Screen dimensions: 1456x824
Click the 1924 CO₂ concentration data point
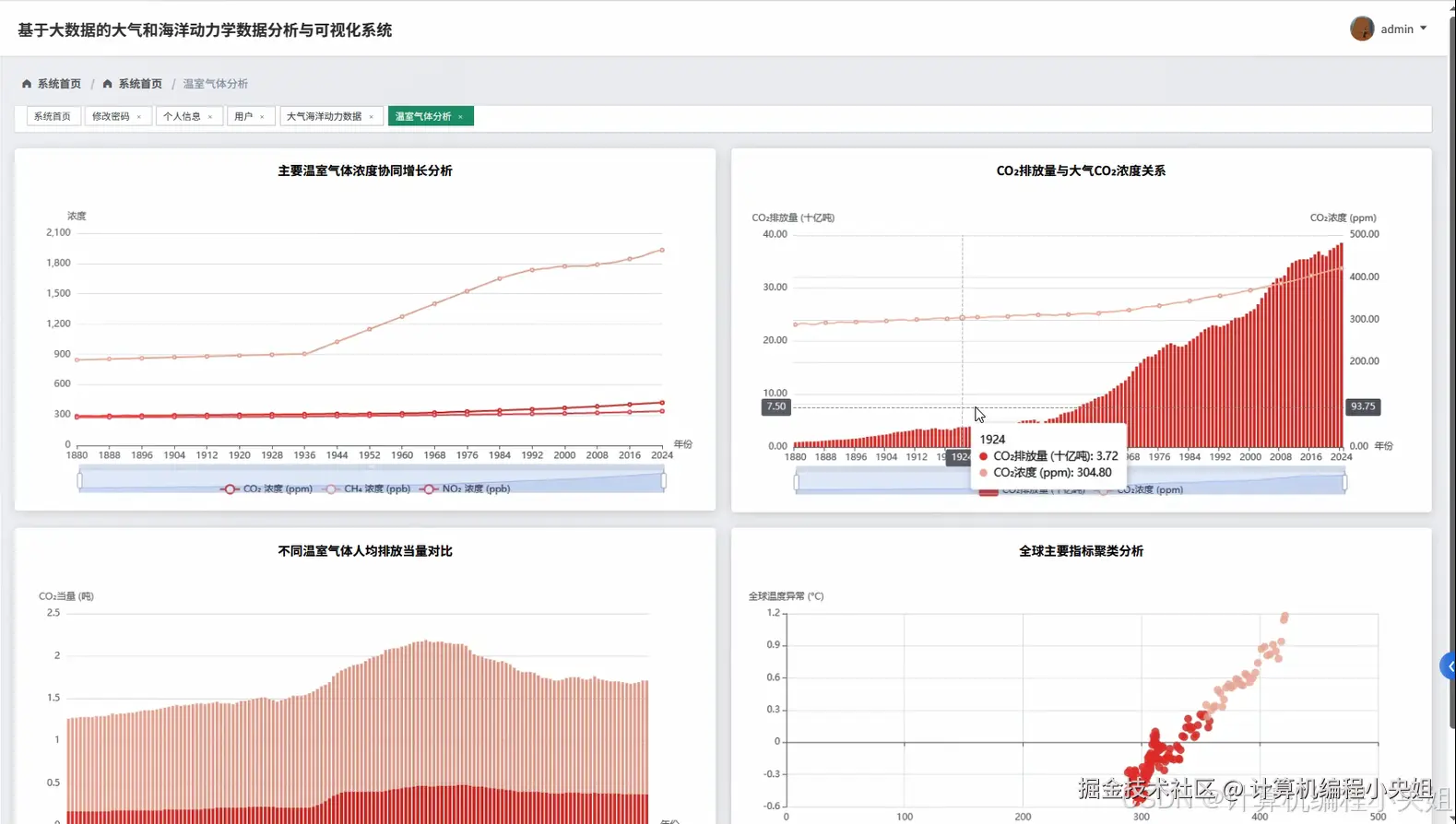pyautogui.click(x=963, y=317)
